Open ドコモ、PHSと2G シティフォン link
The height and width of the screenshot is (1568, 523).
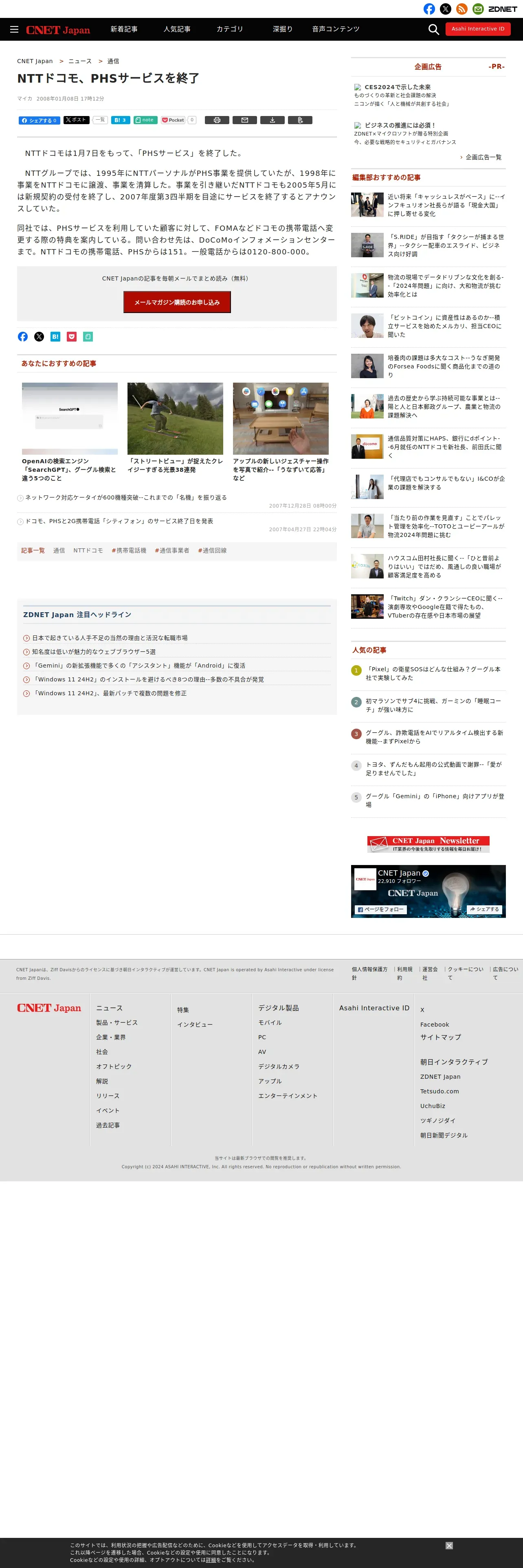(119, 522)
